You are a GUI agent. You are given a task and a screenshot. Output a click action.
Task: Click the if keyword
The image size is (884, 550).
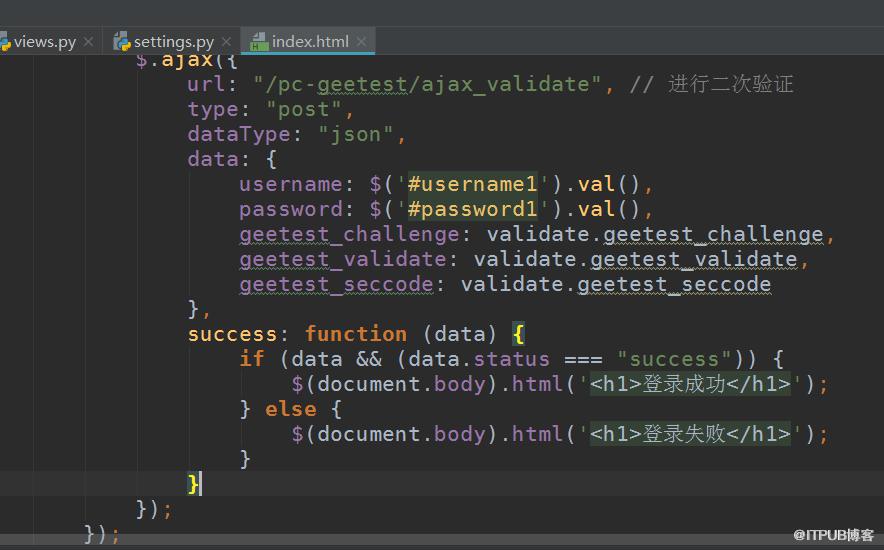point(252,359)
